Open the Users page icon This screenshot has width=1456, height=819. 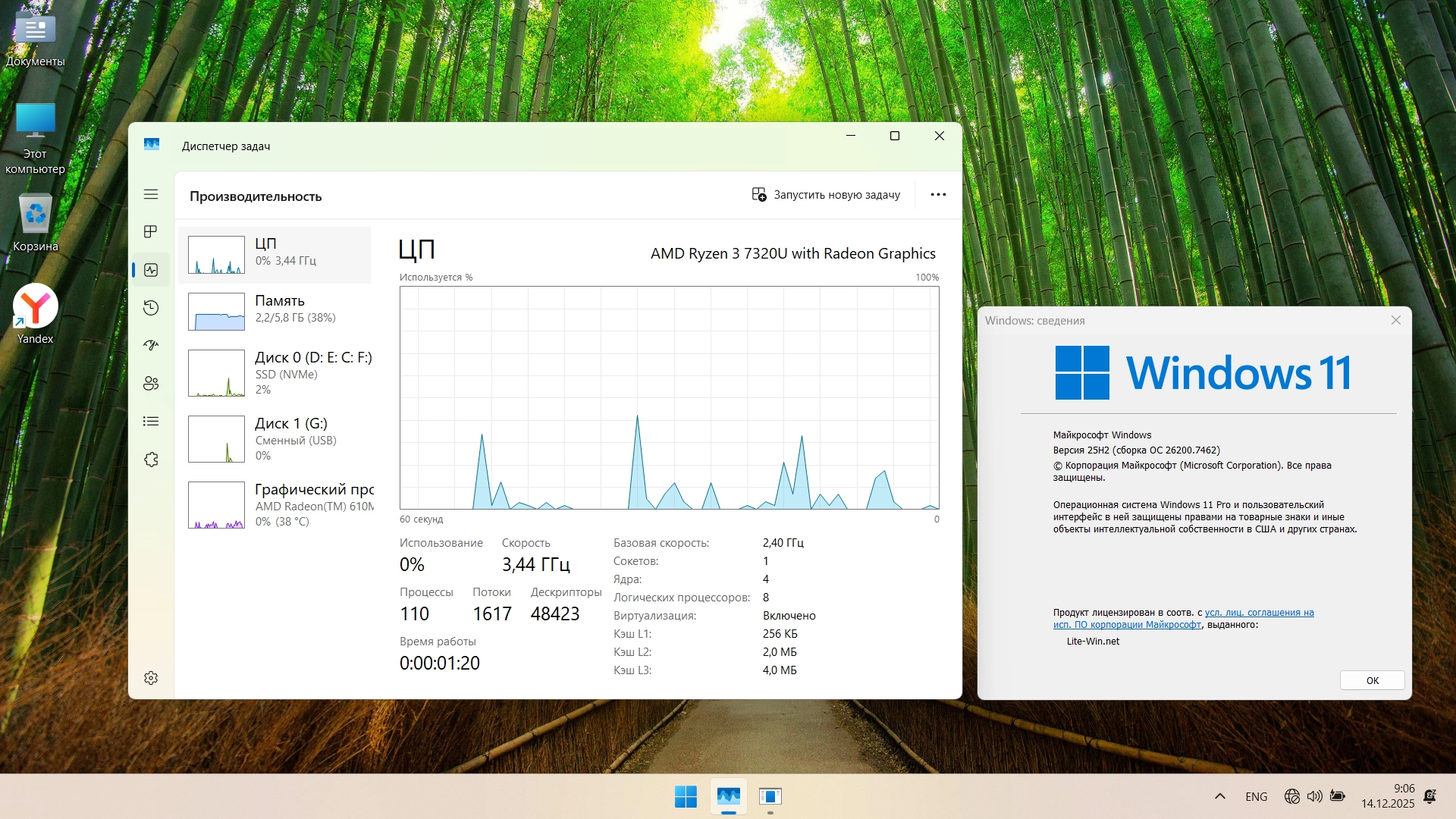pos(151,383)
